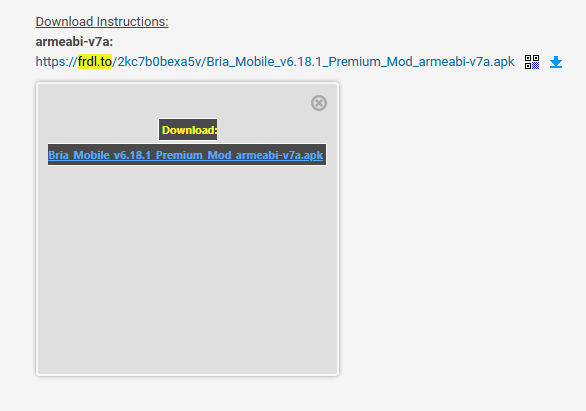Click the highlighted frdl.to domain text

95,62
